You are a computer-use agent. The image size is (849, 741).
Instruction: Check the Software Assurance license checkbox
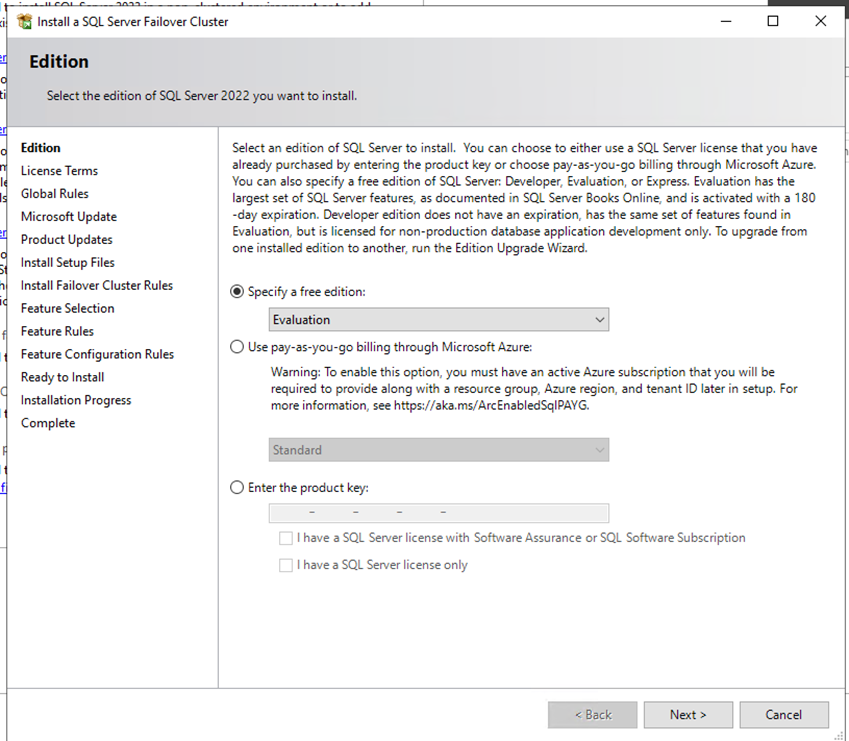point(287,538)
